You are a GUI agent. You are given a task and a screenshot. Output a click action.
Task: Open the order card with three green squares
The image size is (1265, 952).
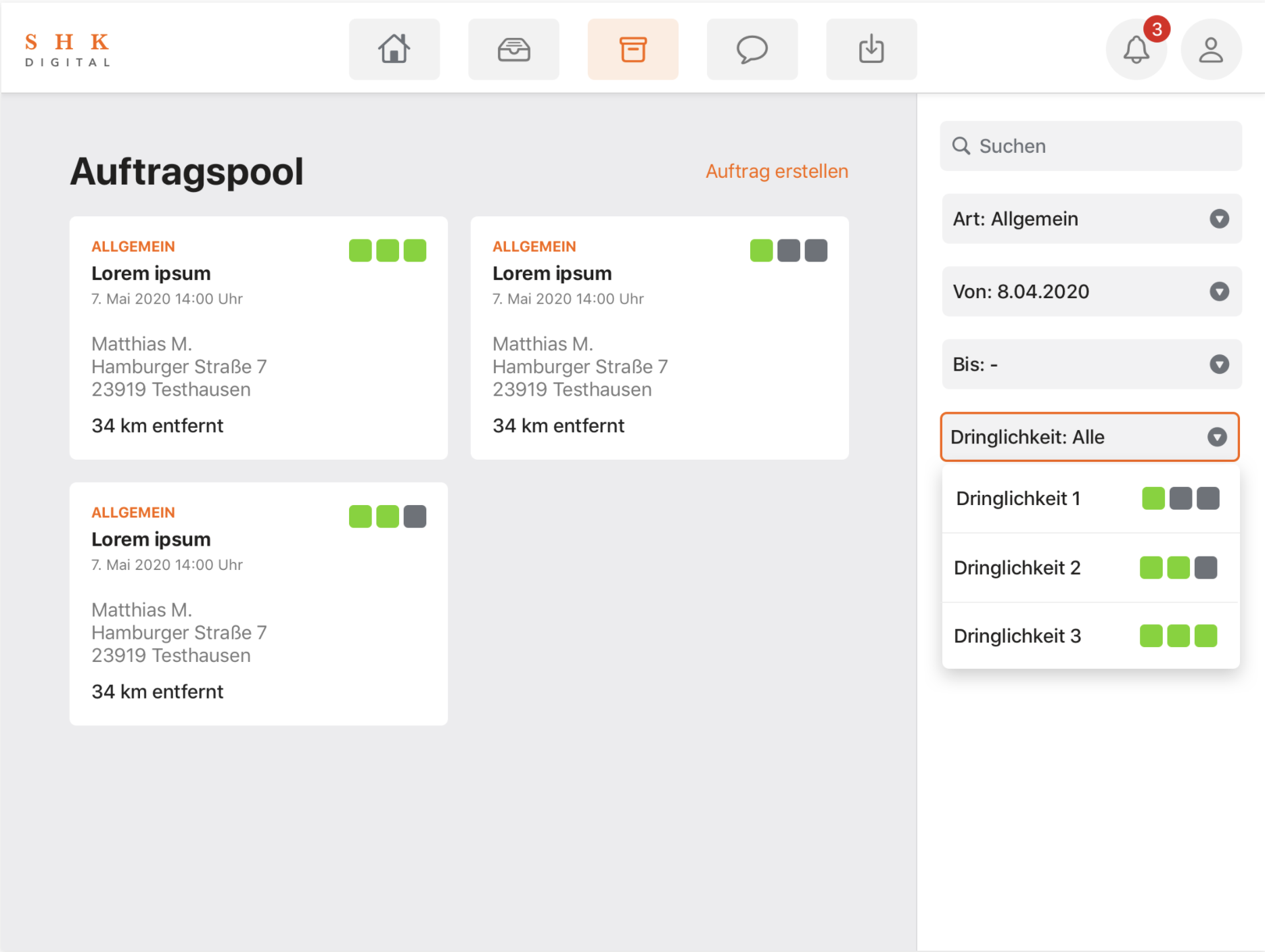click(258, 338)
